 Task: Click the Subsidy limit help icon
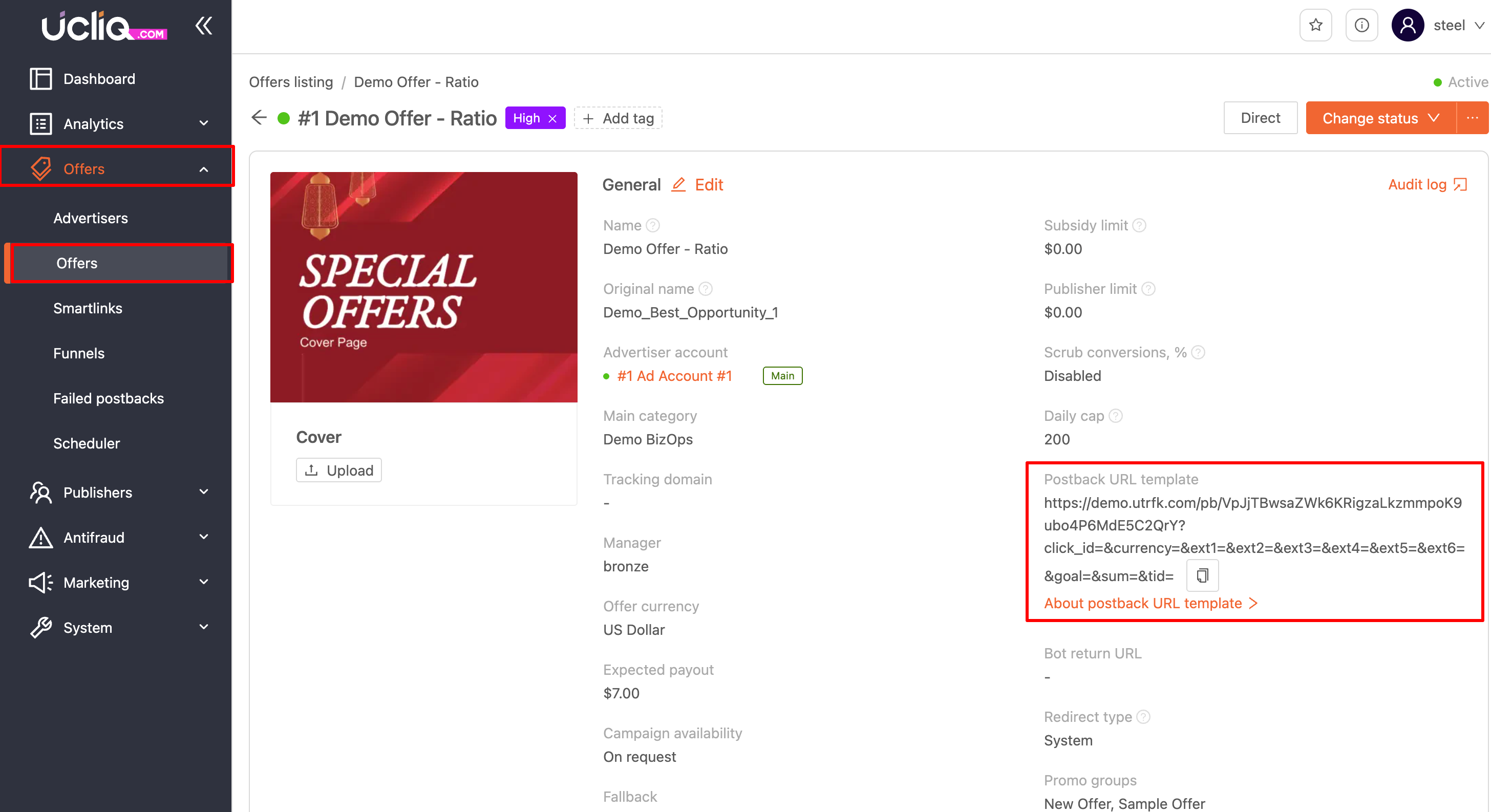1139,225
